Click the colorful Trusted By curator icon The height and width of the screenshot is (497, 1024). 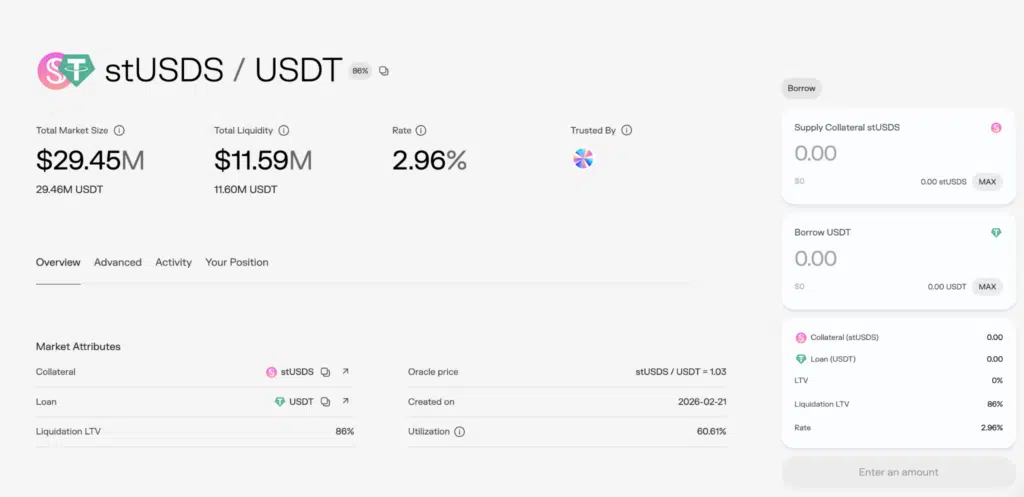(x=583, y=158)
